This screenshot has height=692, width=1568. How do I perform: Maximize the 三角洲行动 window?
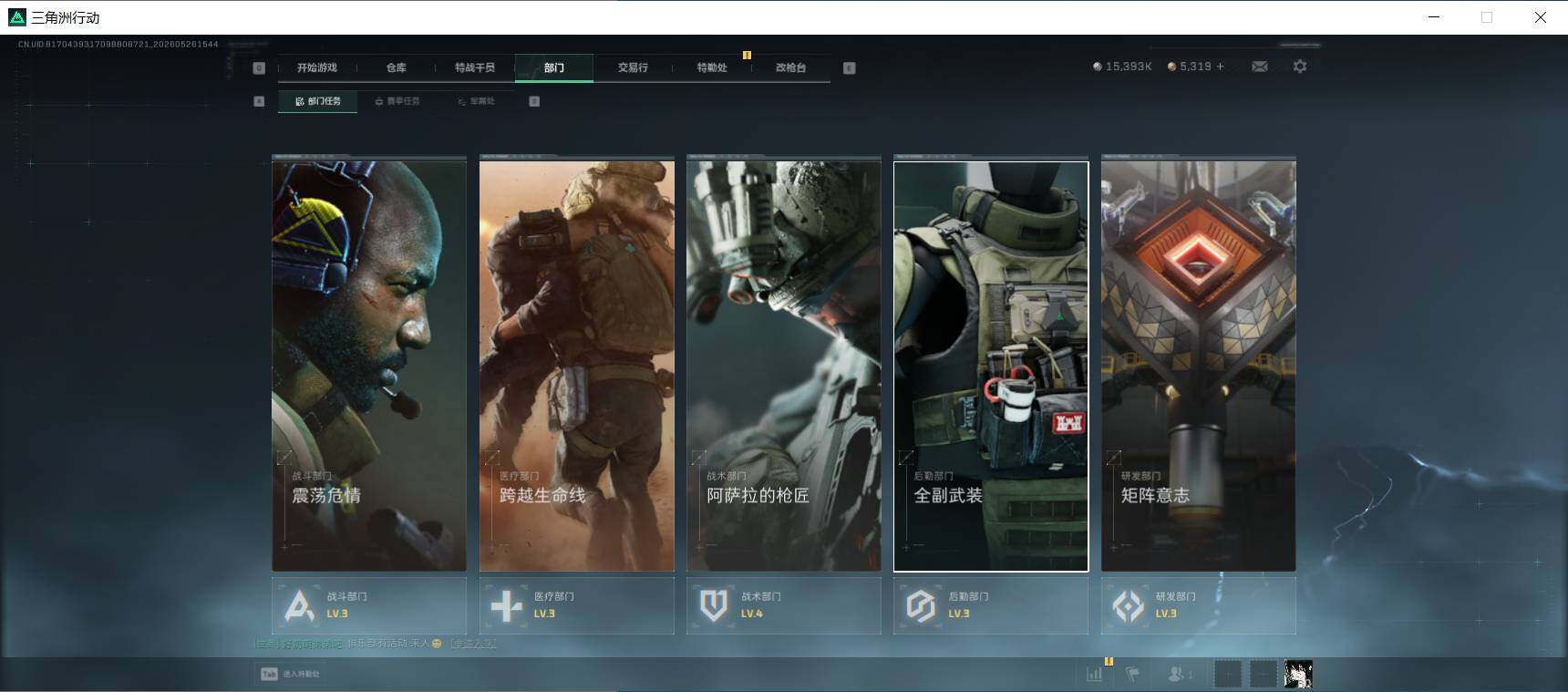1487,17
